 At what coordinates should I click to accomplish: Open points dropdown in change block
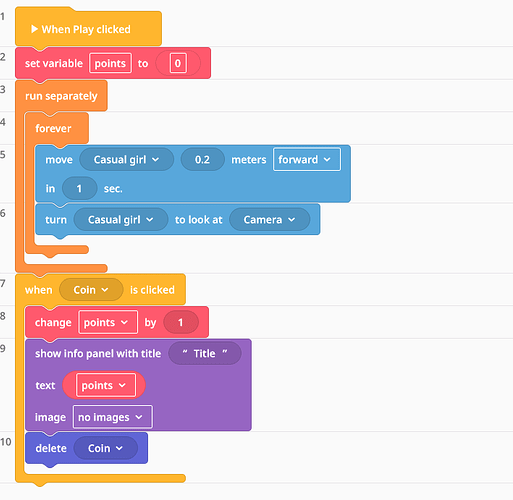click(x=108, y=322)
